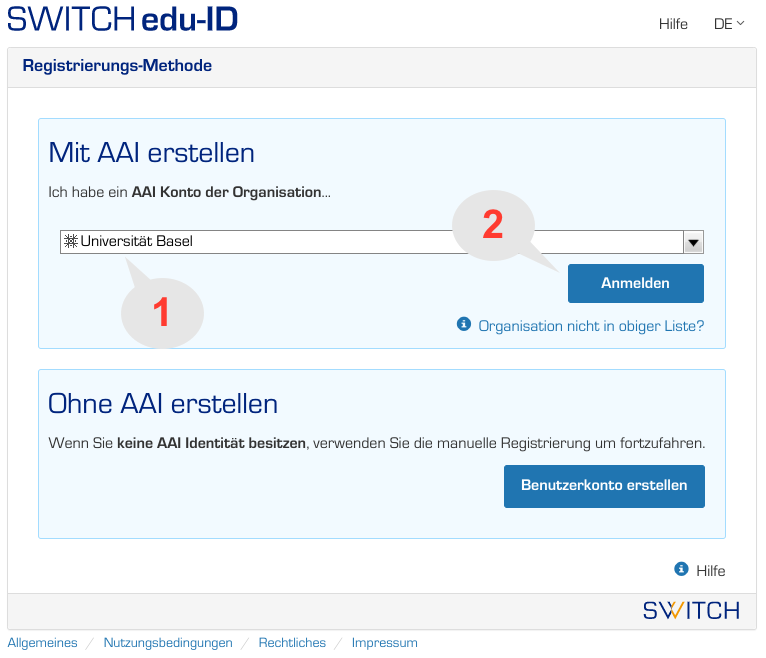The image size is (766, 658).
Task: Click the grey callout bubble numbered 2
Action: (x=493, y=225)
